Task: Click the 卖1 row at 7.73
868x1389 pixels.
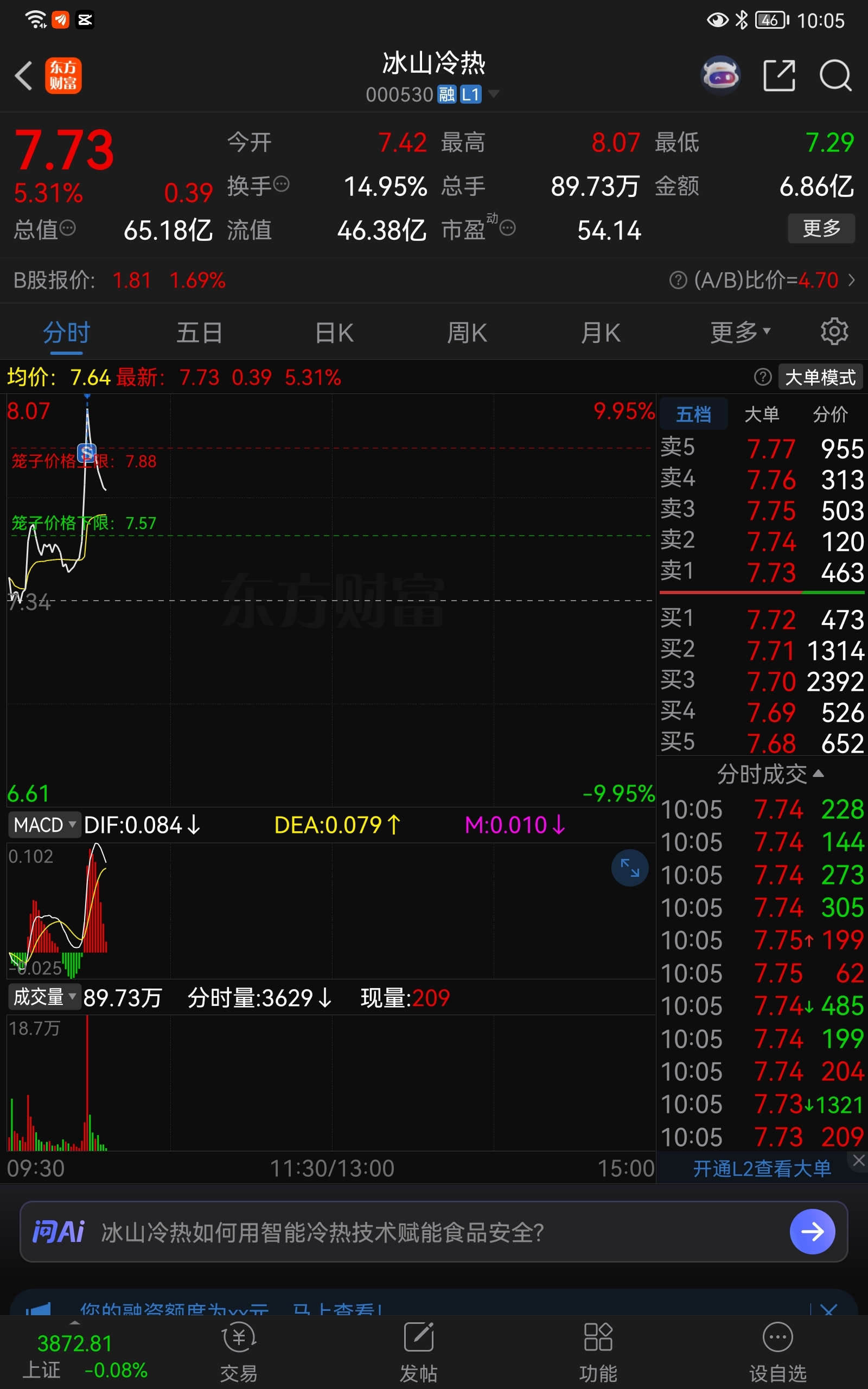Action: coord(762,572)
